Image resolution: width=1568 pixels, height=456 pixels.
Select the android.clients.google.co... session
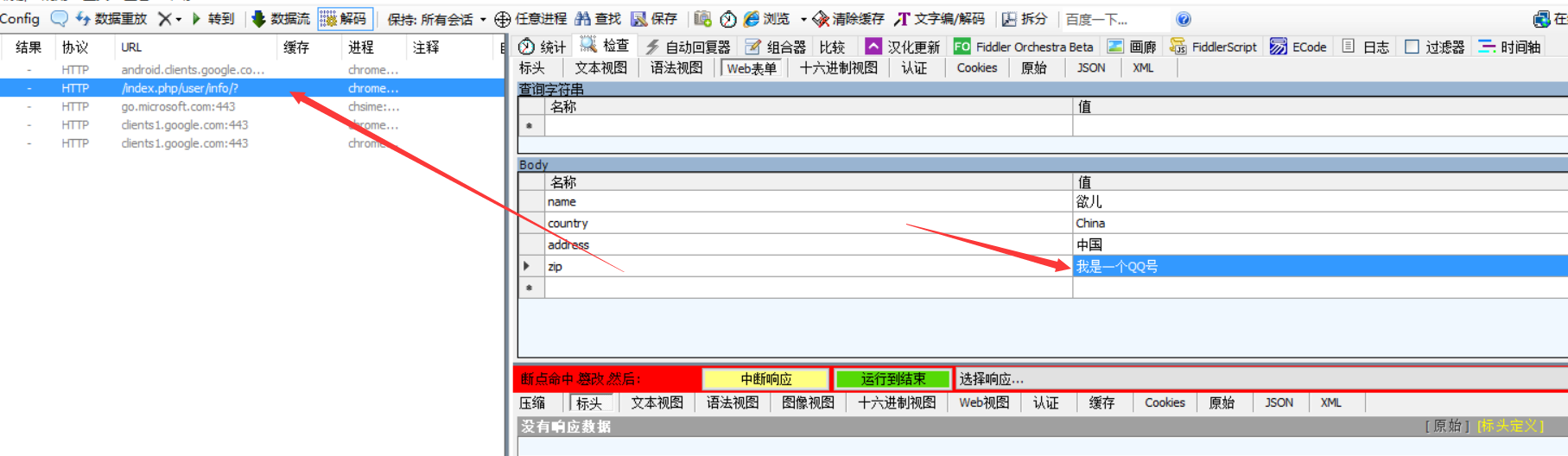251,70
